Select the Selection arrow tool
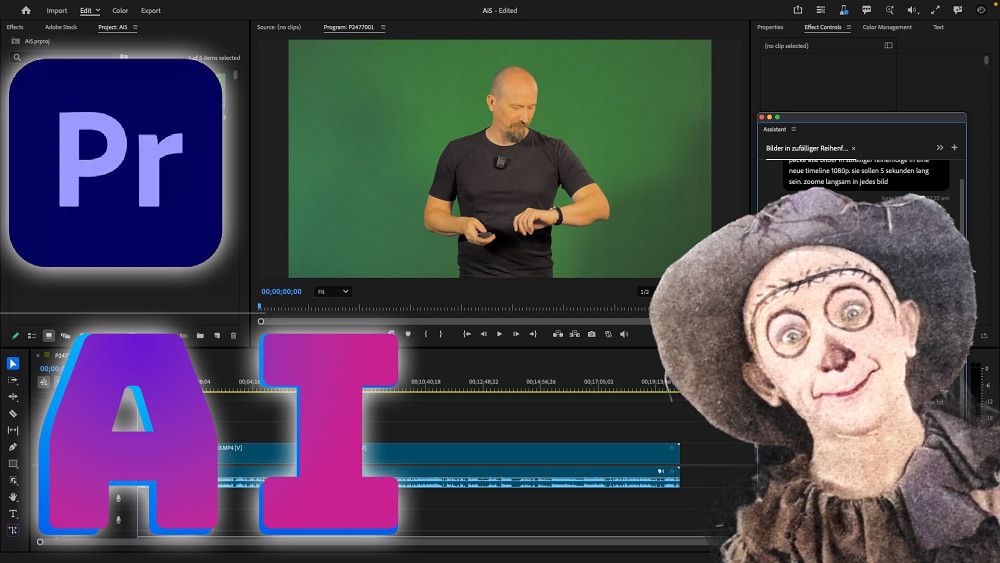The image size is (1000, 563). tap(13, 363)
